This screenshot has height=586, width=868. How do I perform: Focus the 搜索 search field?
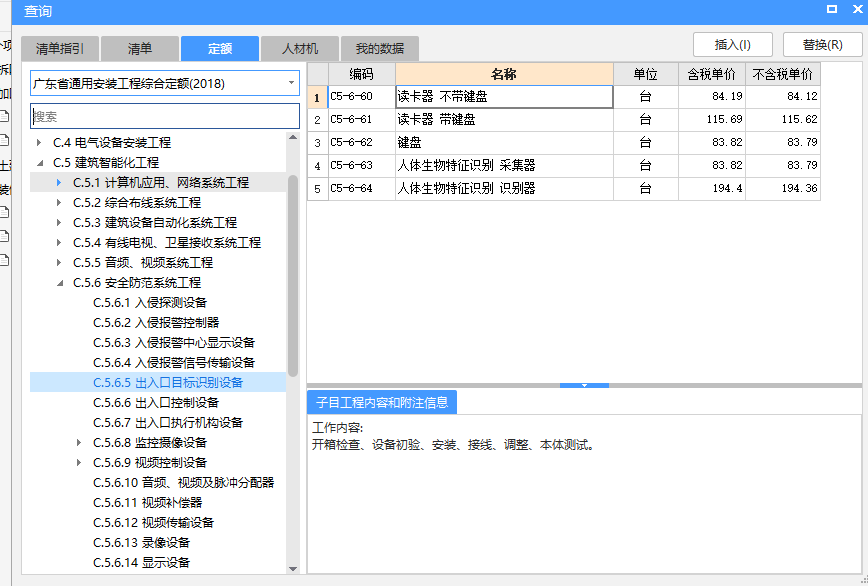pyautogui.click(x=164, y=116)
